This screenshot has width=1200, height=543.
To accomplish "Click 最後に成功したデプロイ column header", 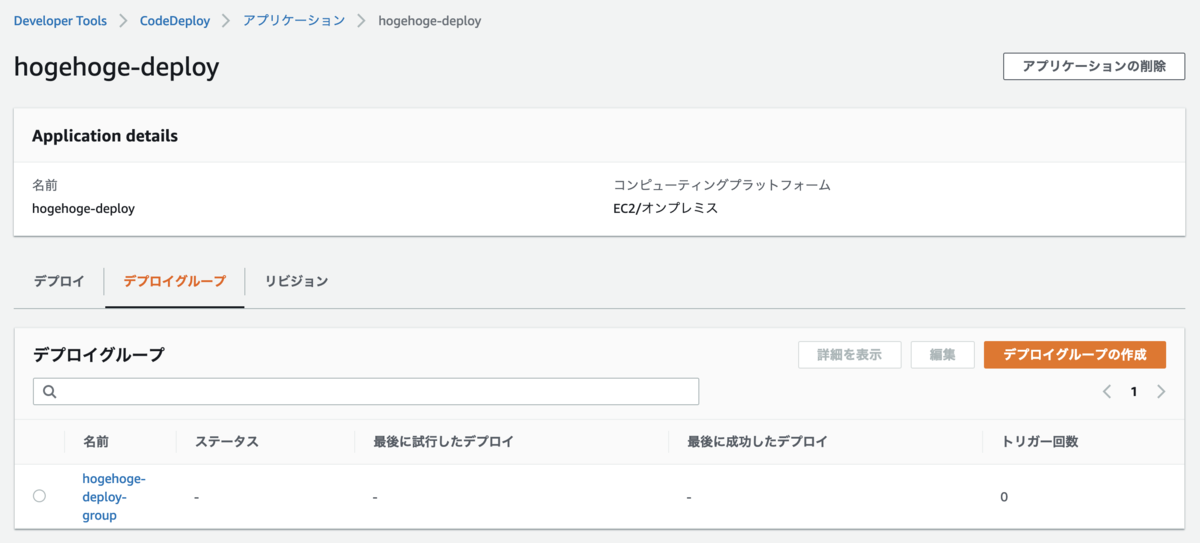I will pos(757,441).
